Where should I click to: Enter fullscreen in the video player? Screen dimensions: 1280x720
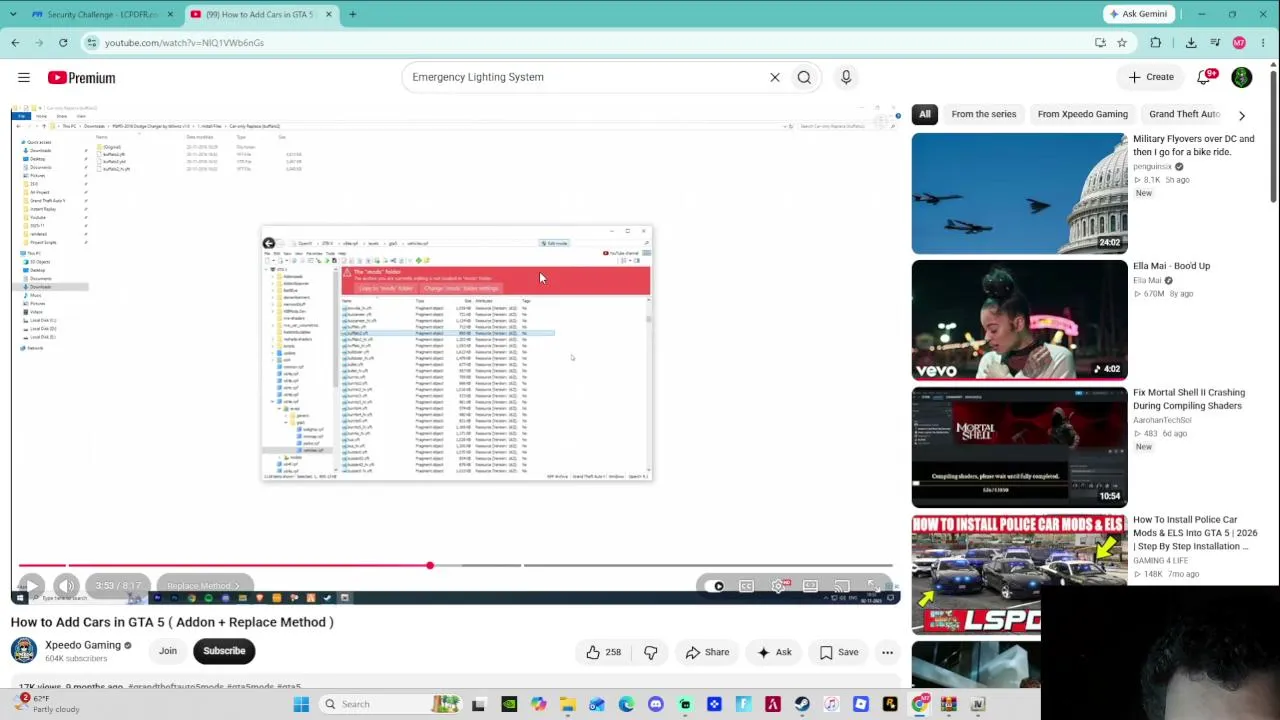point(874,586)
